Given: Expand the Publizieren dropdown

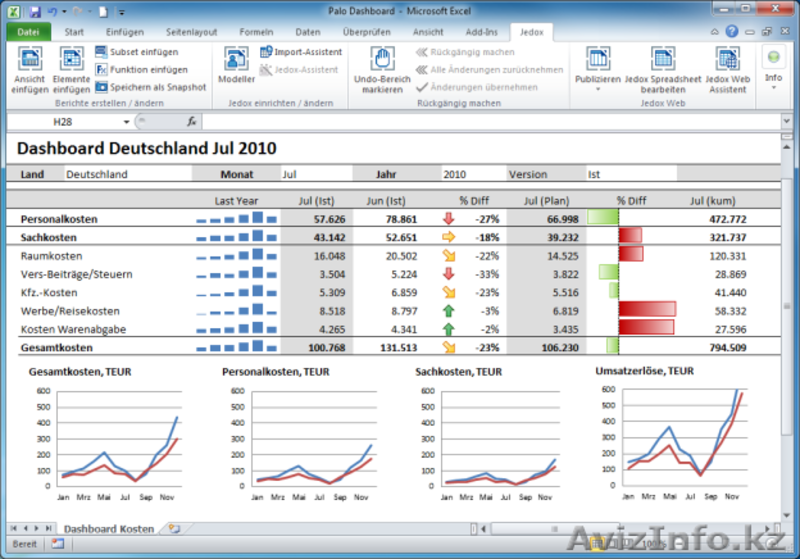Looking at the screenshot, I should (598, 88).
